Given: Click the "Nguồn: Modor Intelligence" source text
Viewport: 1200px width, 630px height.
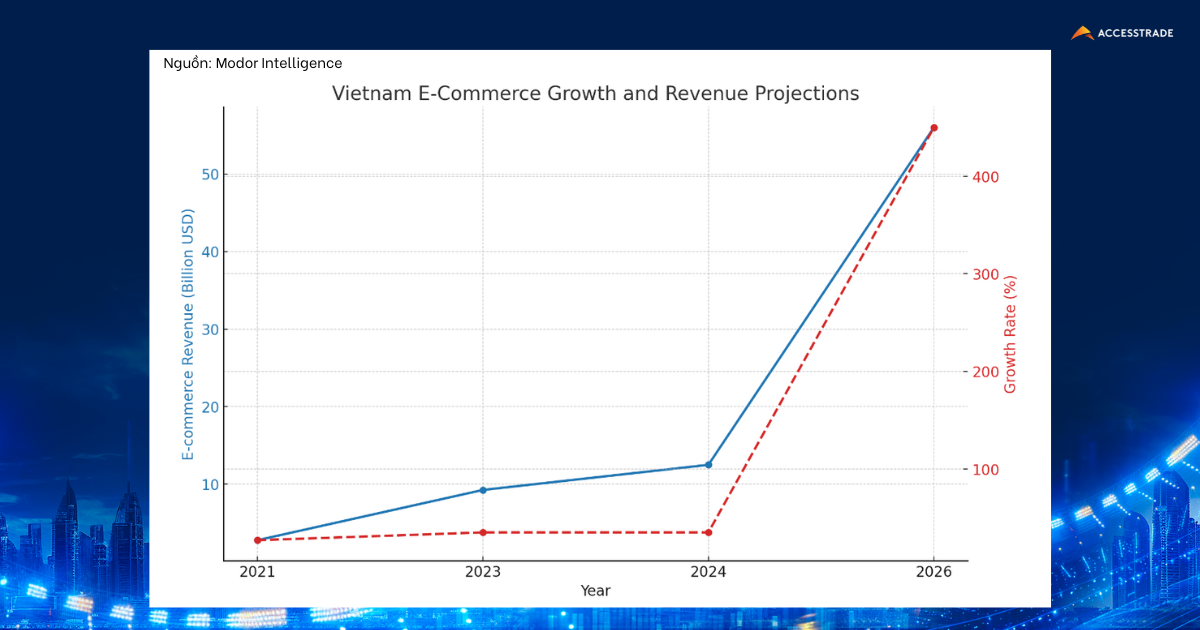Looking at the screenshot, I should point(252,63).
